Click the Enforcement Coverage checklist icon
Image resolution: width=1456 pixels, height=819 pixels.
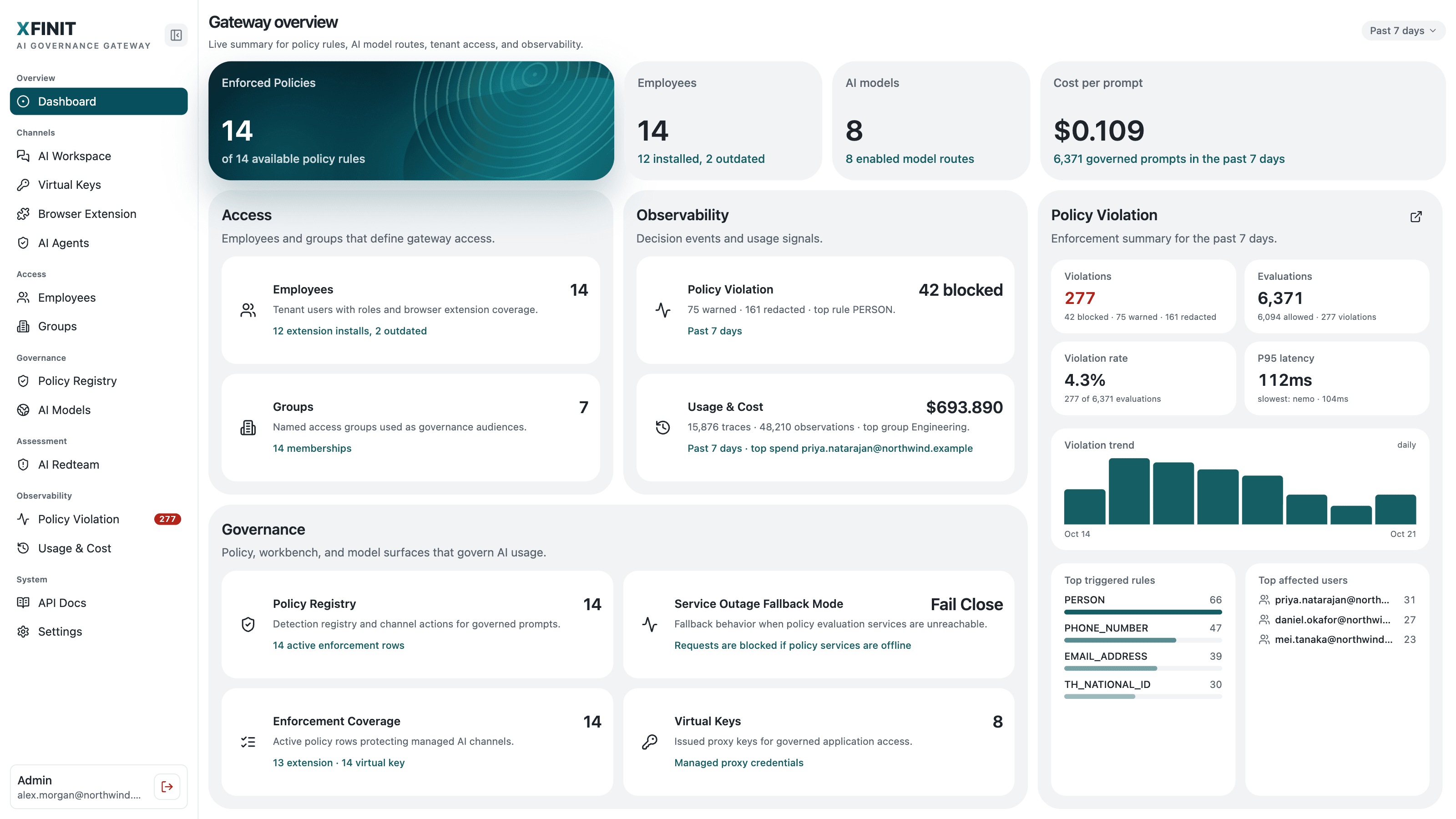click(248, 742)
